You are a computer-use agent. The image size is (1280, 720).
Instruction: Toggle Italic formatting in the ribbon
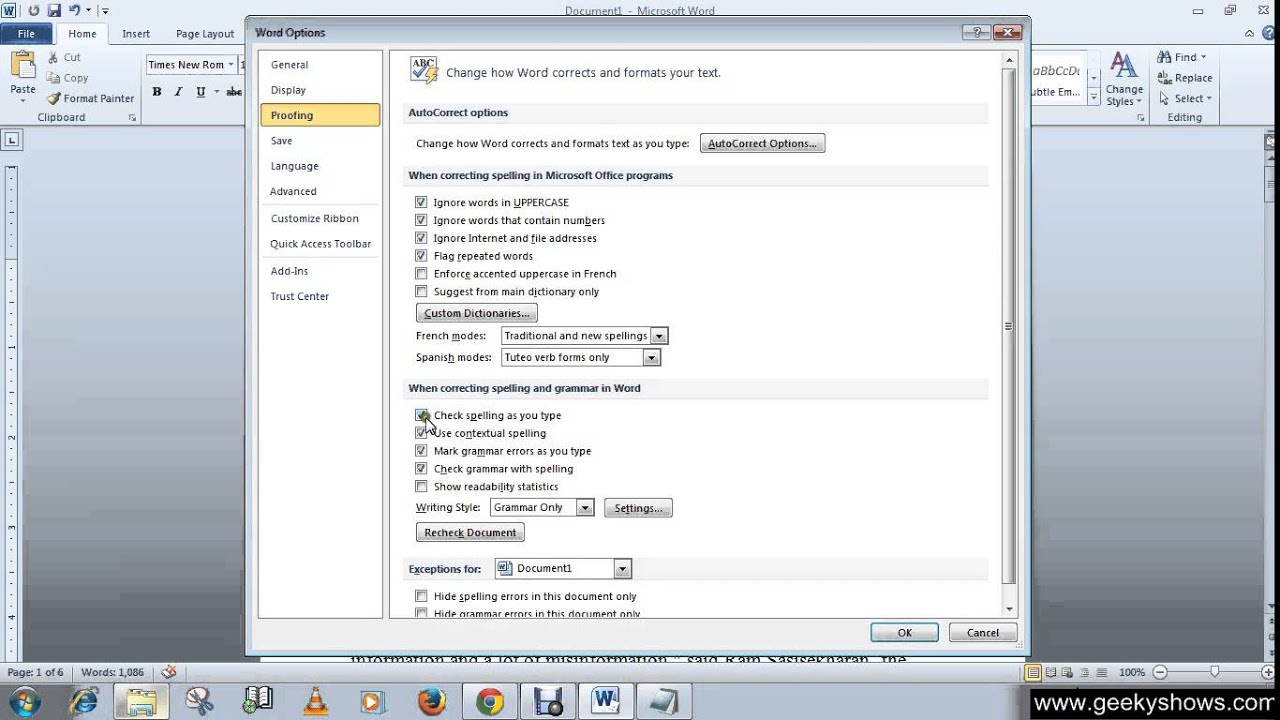(179, 91)
